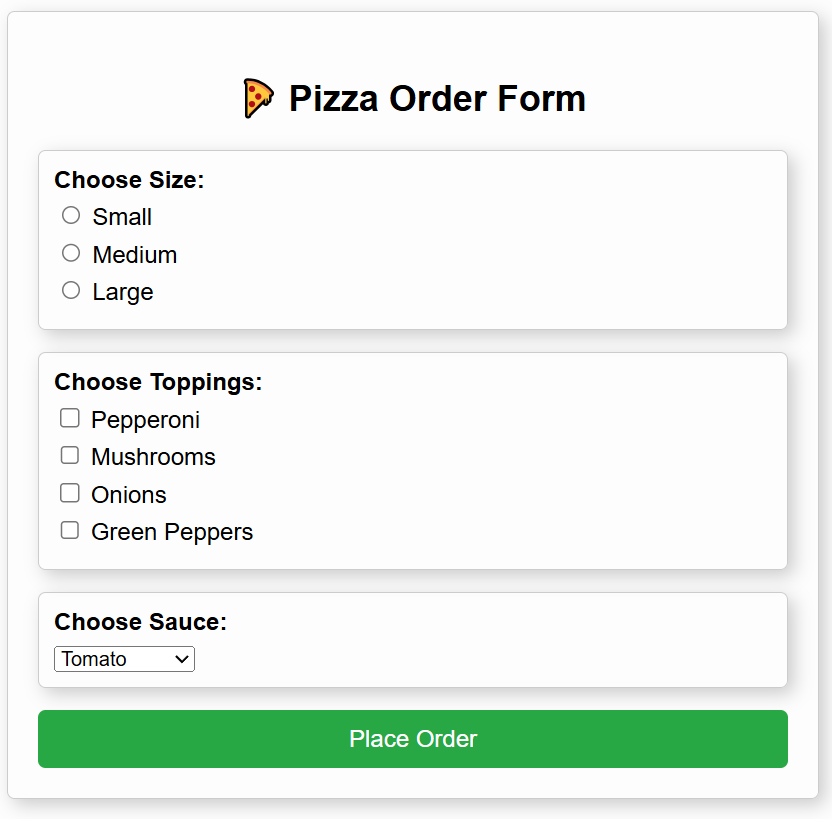Screen dimensions: 832x819
Task: Click the Small text label
Action: [122, 217]
